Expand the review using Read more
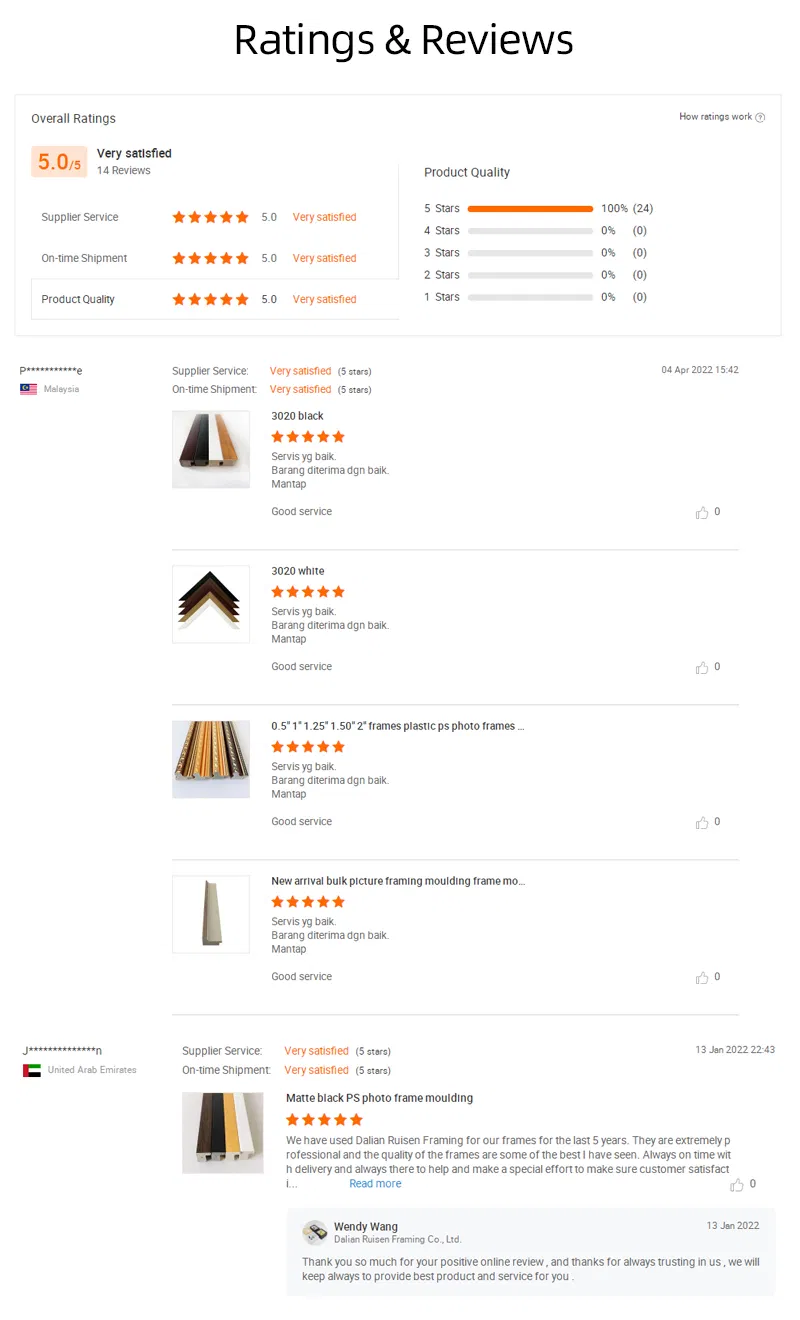 pyautogui.click(x=375, y=1183)
